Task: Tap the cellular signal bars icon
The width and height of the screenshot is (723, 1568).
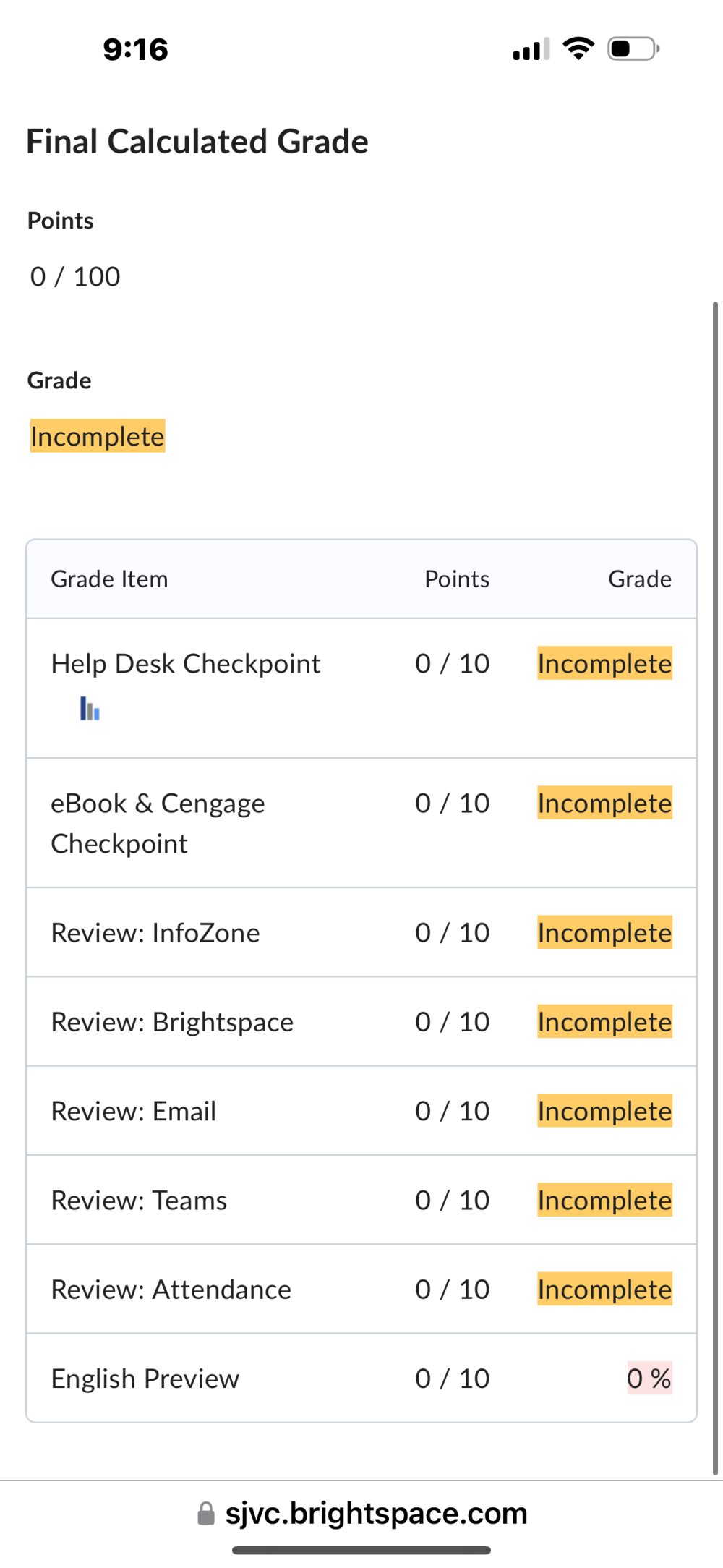Action: click(x=531, y=49)
